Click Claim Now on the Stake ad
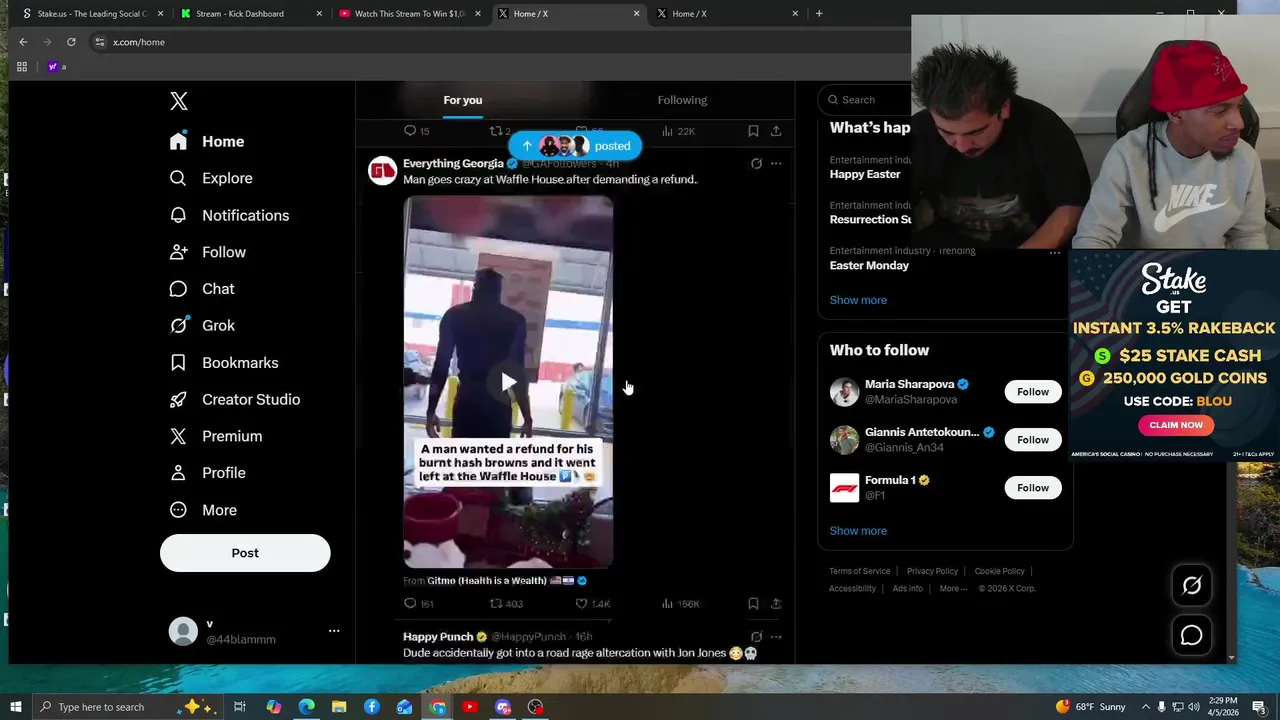Image resolution: width=1280 pixels, height=720 pixels. click(1176, 425)
